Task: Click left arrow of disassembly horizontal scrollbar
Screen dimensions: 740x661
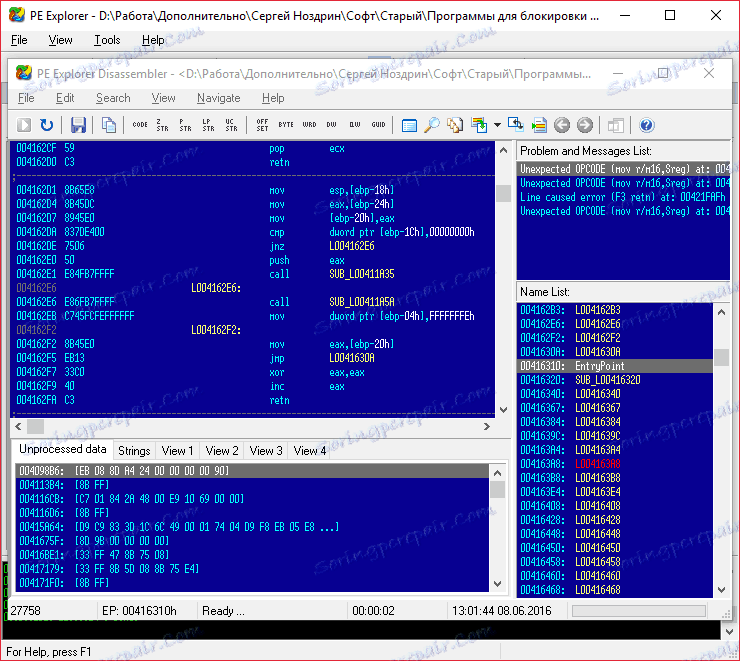Action: (18, 427)
